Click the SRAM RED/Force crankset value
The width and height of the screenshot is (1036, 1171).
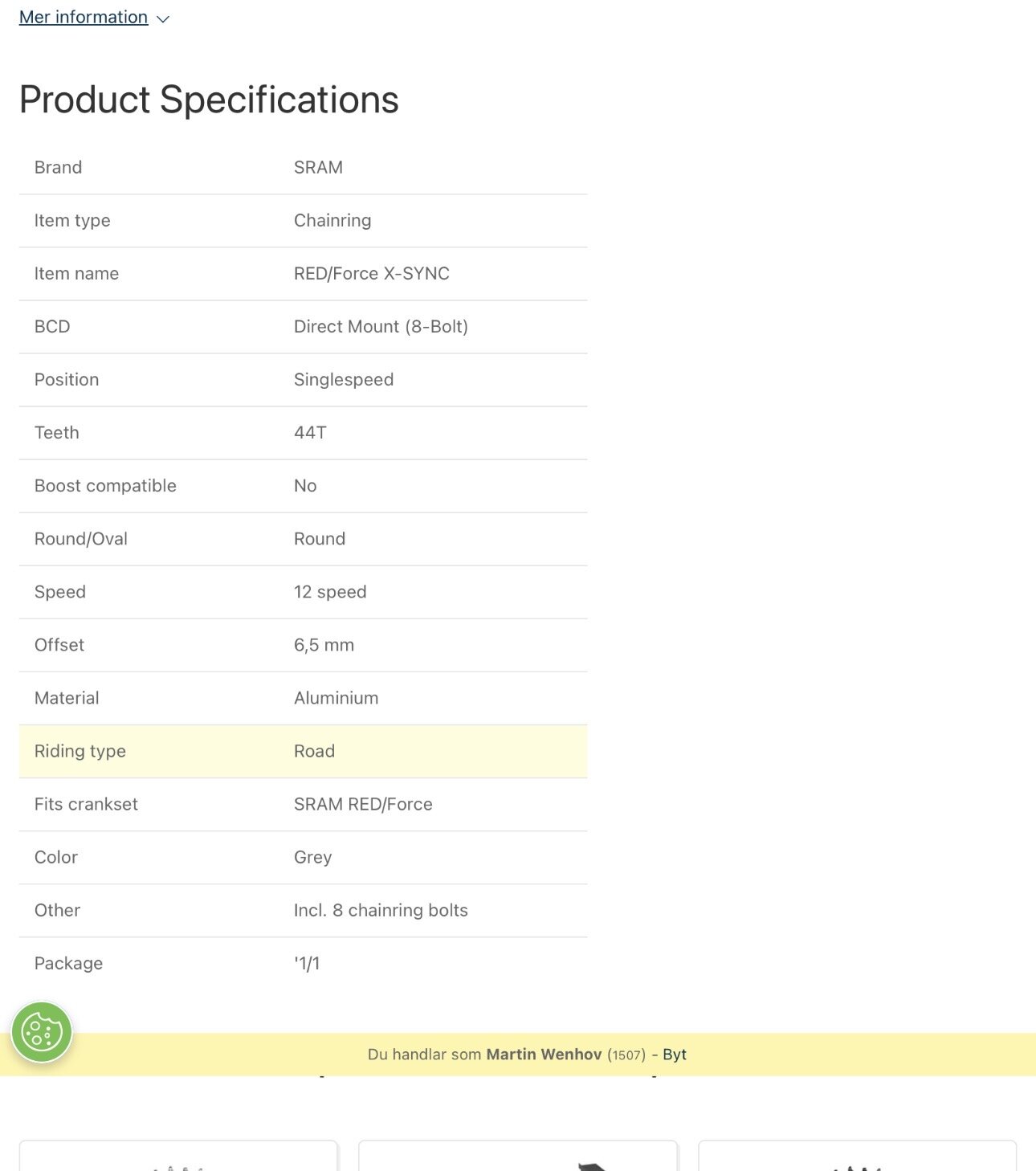click(363, 804)
